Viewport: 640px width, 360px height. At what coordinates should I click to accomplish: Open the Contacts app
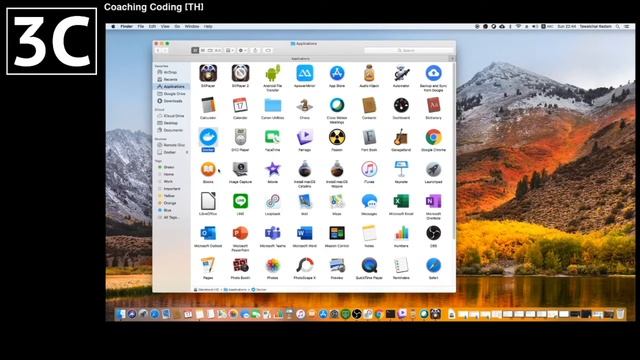(x=369, y=105)
